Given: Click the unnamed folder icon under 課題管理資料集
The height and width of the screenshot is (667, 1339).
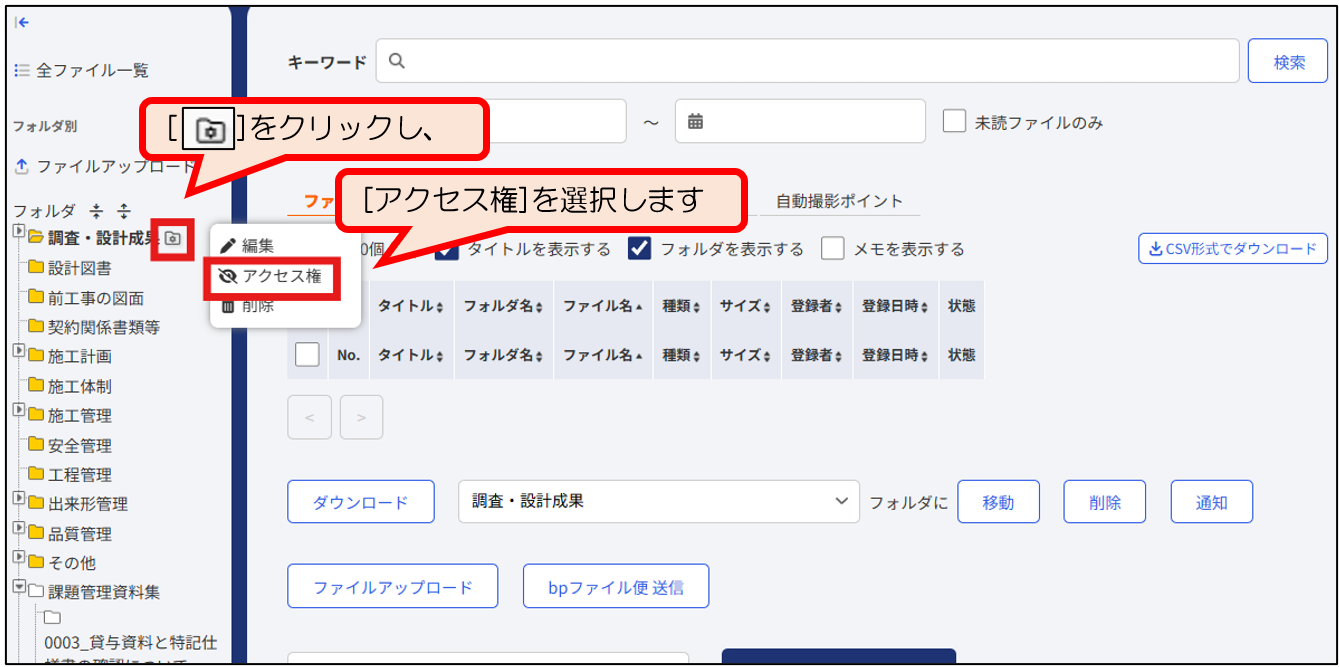Looking at the screenshot, I should 53,617.
